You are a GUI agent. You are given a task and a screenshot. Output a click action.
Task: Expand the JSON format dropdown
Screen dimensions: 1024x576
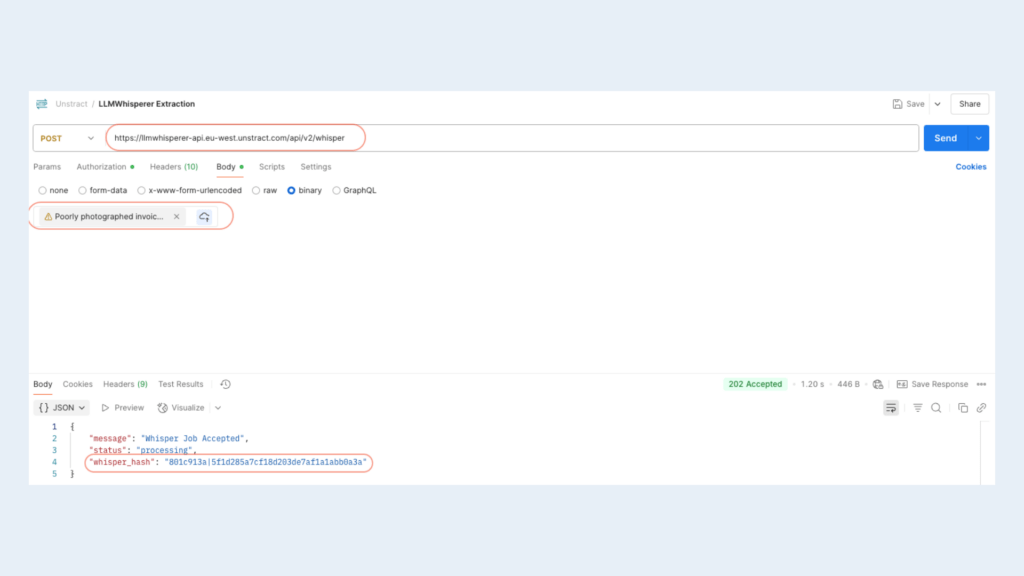[62, 408]
